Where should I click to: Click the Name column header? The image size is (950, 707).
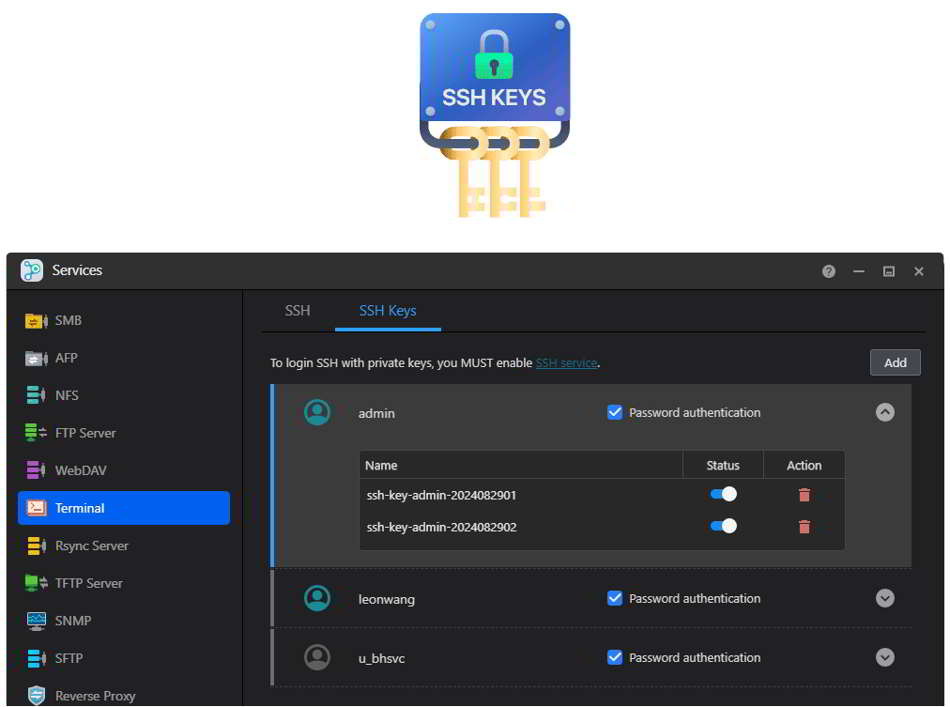[381, 465]
